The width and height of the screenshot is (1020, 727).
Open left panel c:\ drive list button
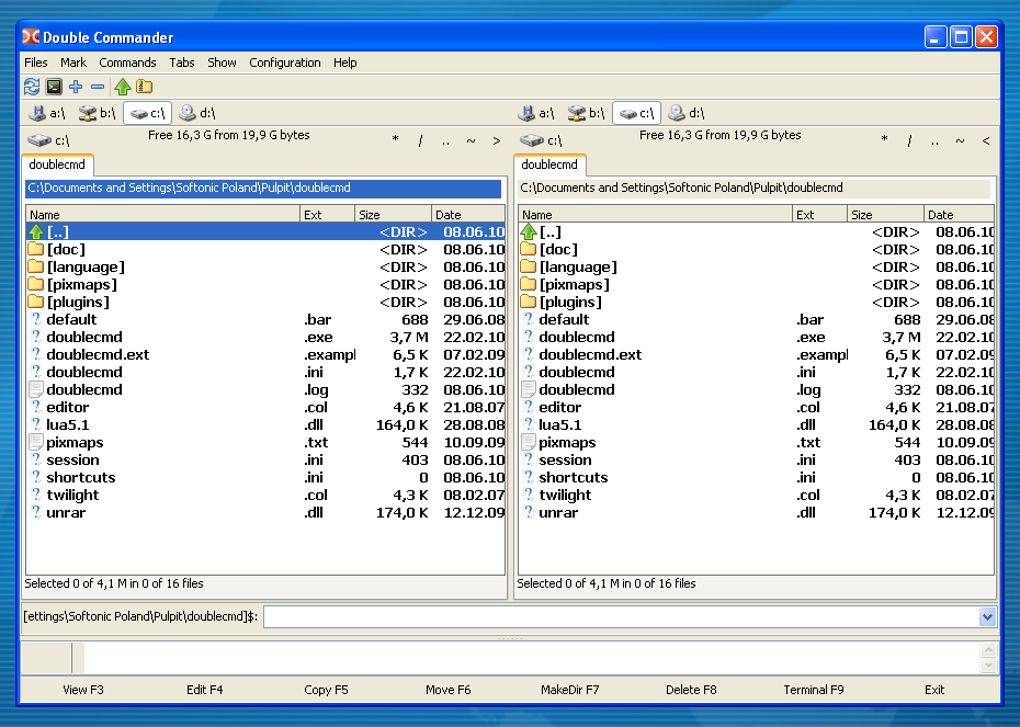click(x=49, y=141)
